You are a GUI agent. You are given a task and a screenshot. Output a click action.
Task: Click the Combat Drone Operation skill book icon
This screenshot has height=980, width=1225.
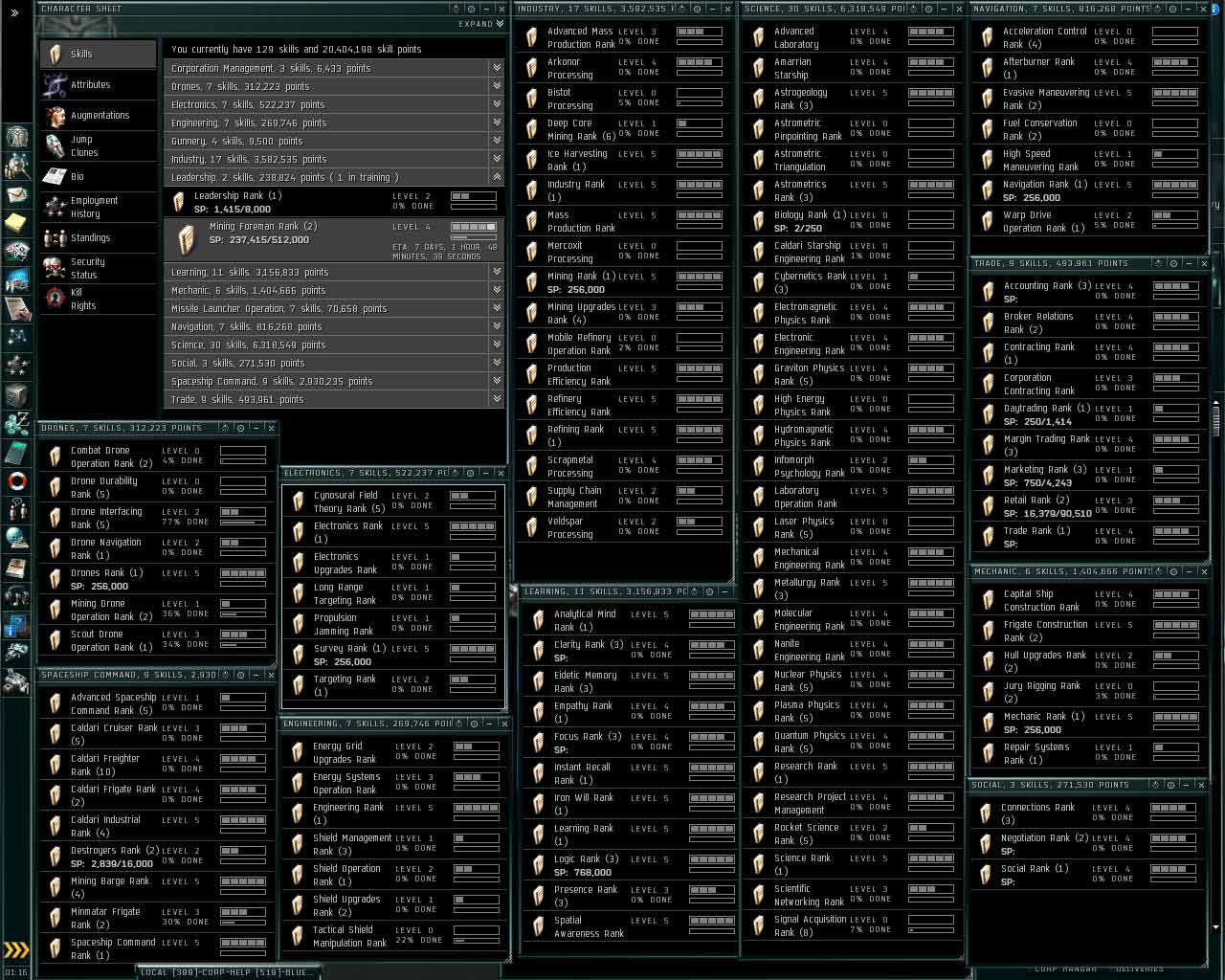click(56, 457)
